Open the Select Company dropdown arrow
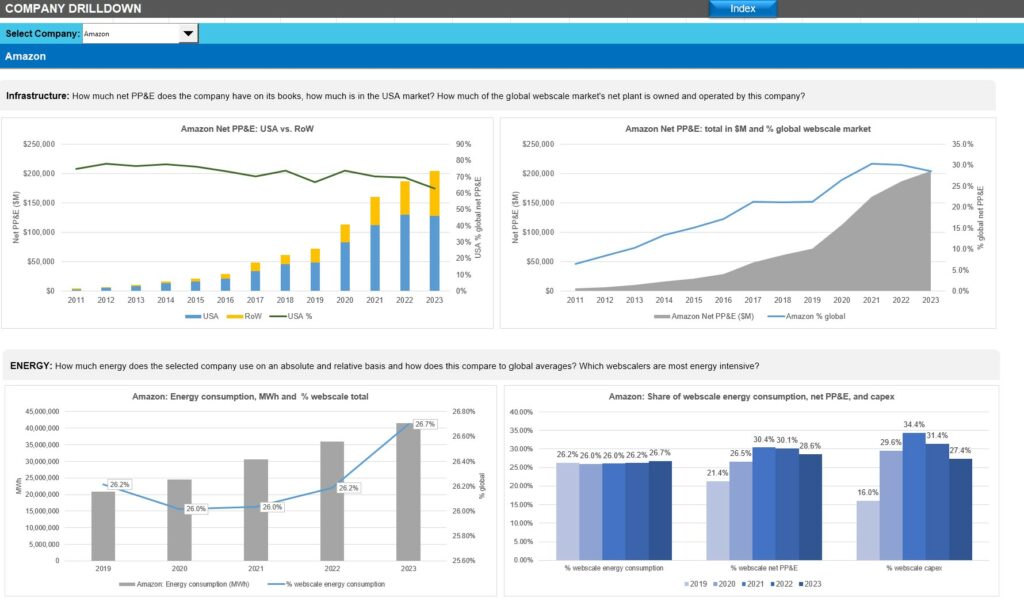 point(188,34)
